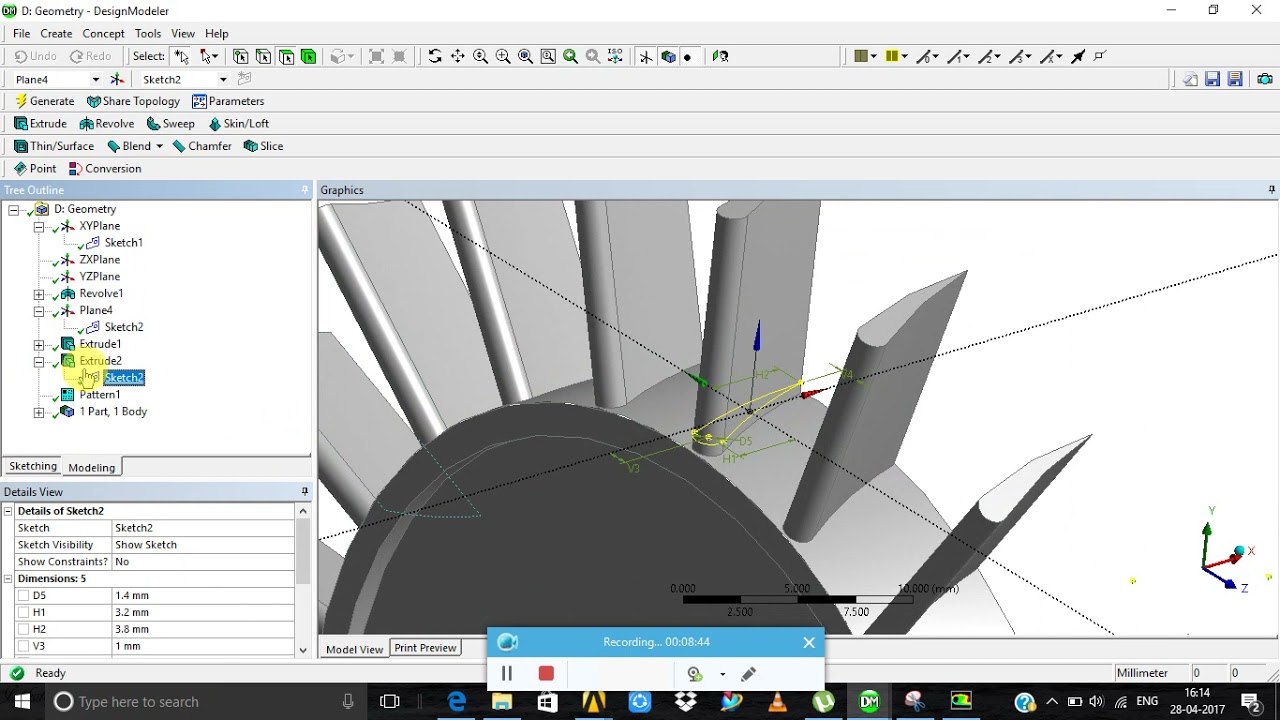This screenshot has height=720, width=1280.
Task: Expand the Revolve1 tree node
Action: pyautogui.click(x=39, y=294)
